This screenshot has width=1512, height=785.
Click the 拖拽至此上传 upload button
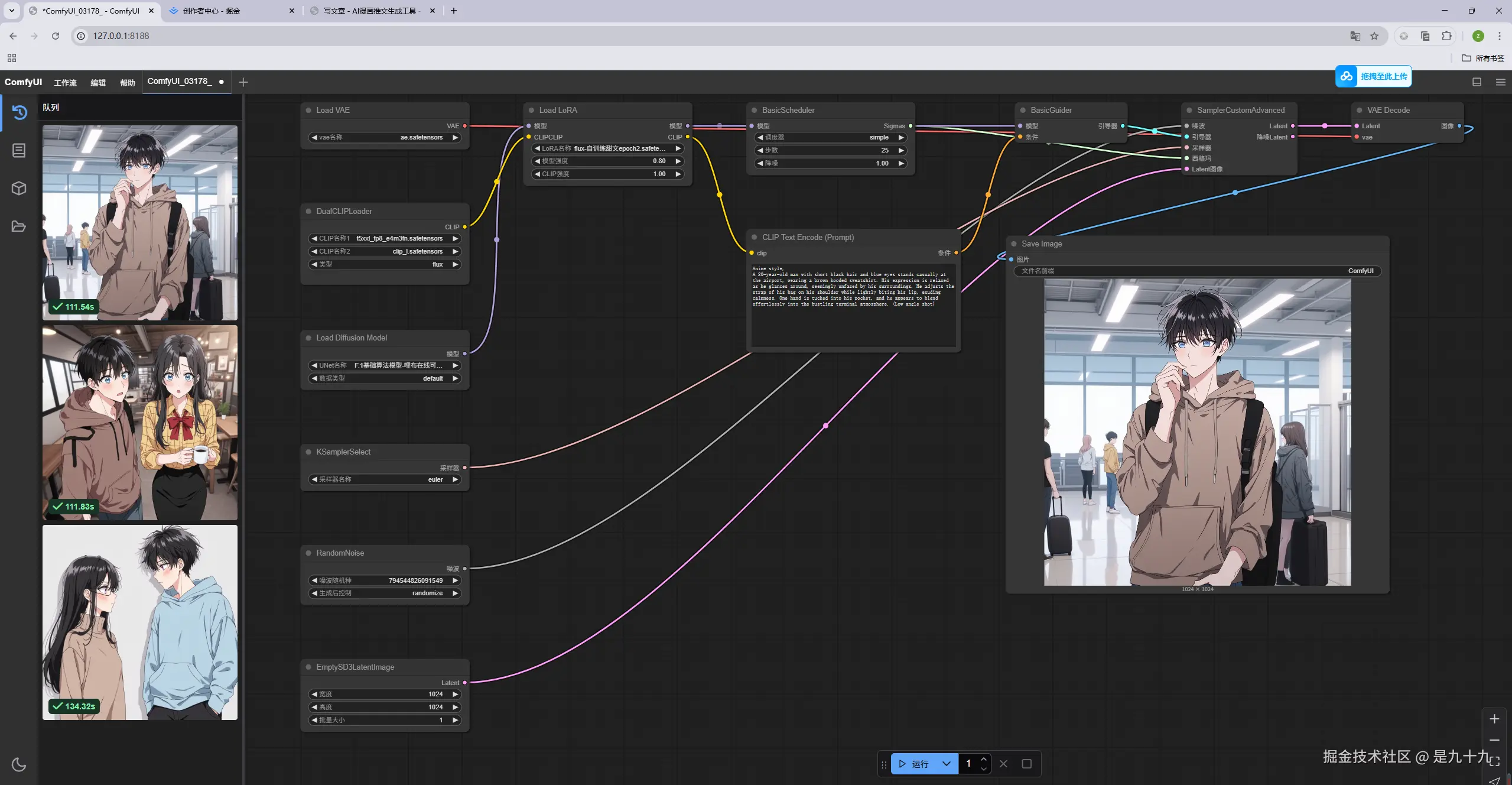tap(1373, 76)
